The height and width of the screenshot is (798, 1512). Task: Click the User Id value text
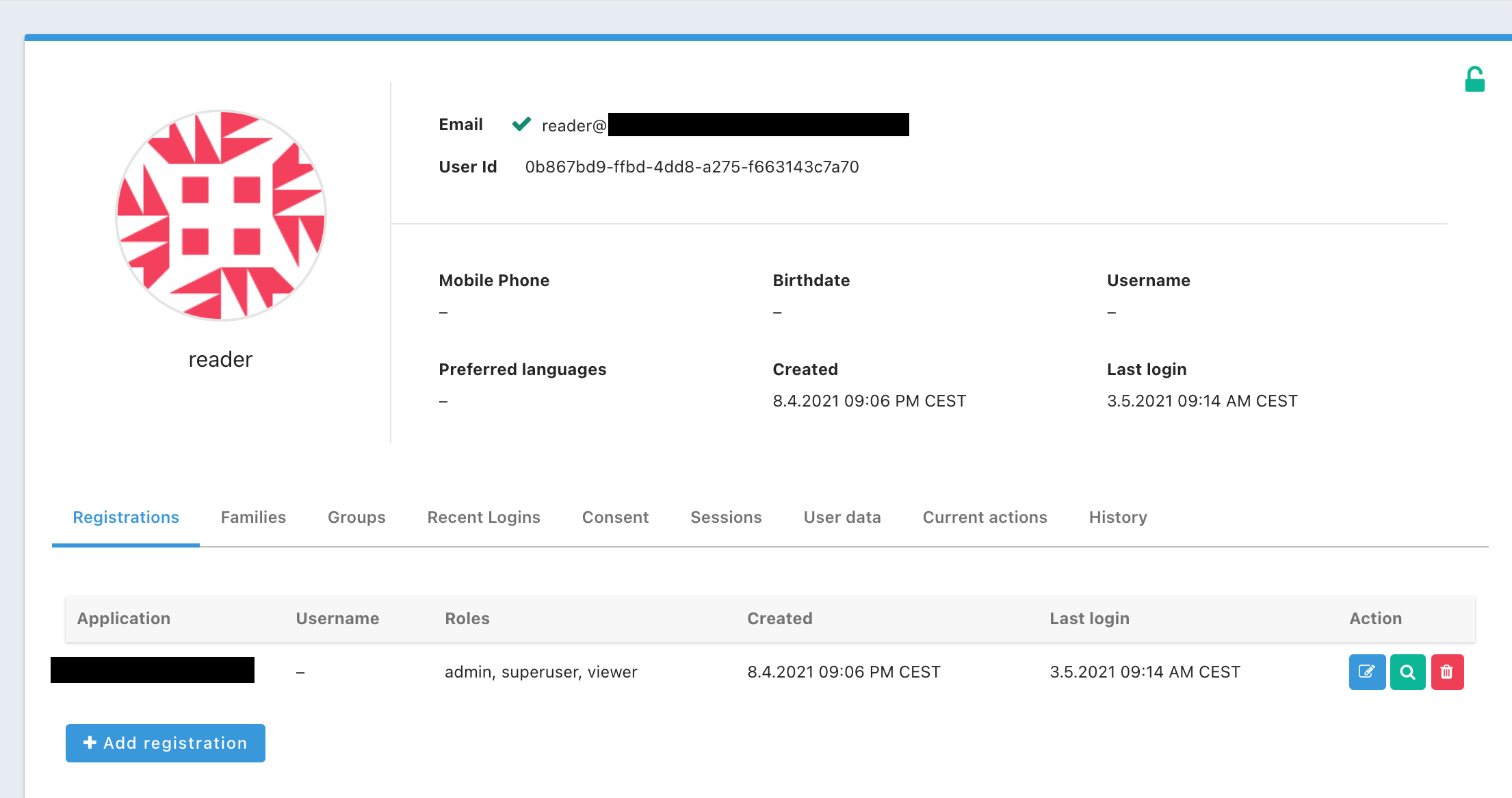(692, 167)
